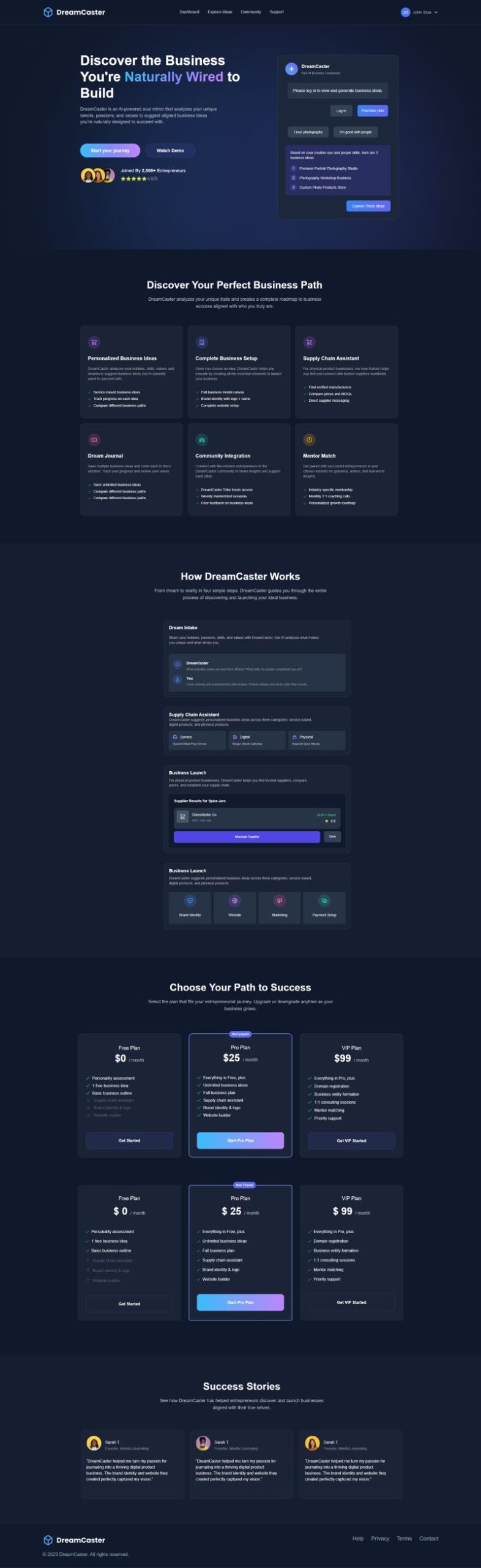The image size is (481, 1568).
Task: Click the Full business model canvas line
Action: [223, 393]
